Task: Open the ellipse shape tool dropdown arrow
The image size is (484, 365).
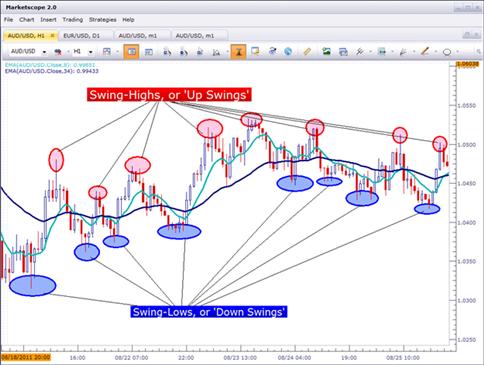Action: [457, 52]
